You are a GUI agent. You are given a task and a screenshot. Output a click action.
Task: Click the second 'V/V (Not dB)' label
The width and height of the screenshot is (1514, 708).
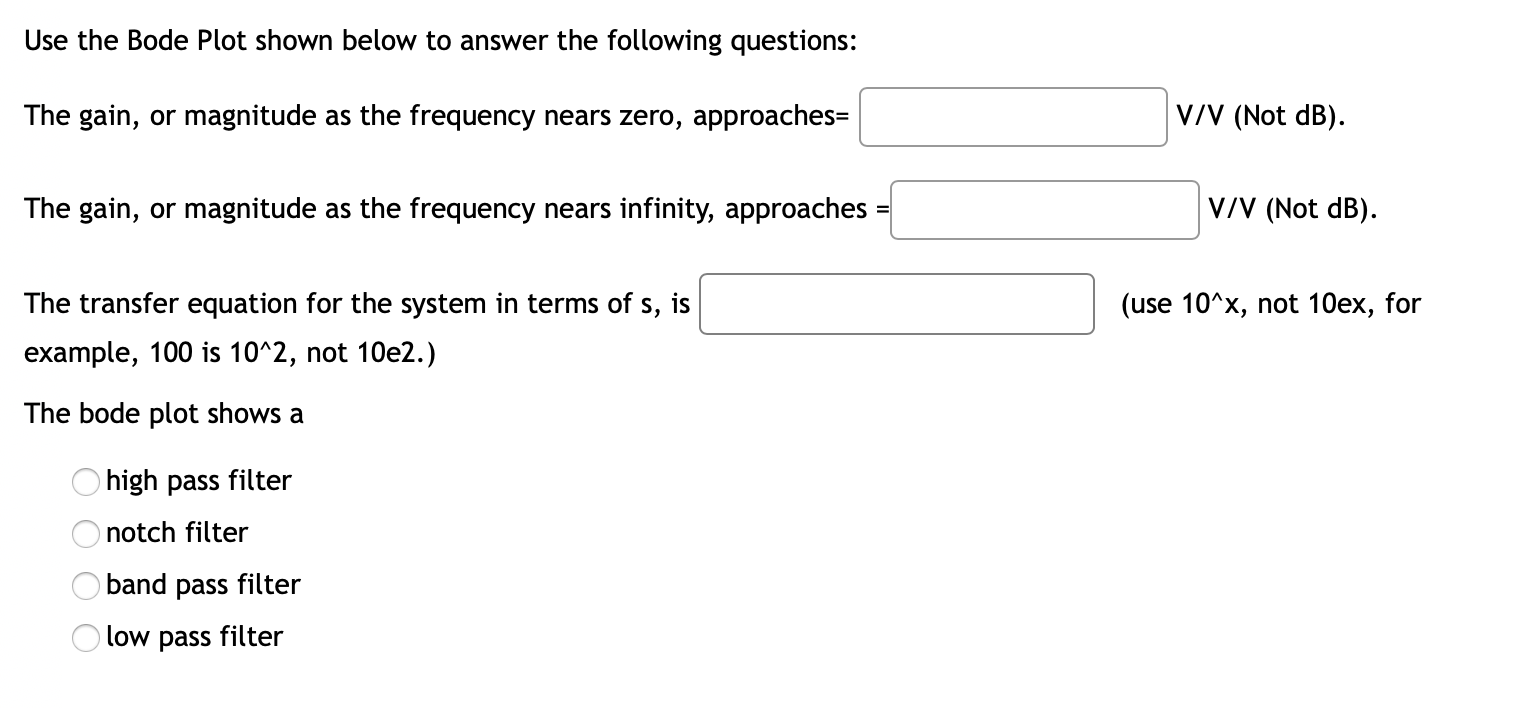[1293, 209]
